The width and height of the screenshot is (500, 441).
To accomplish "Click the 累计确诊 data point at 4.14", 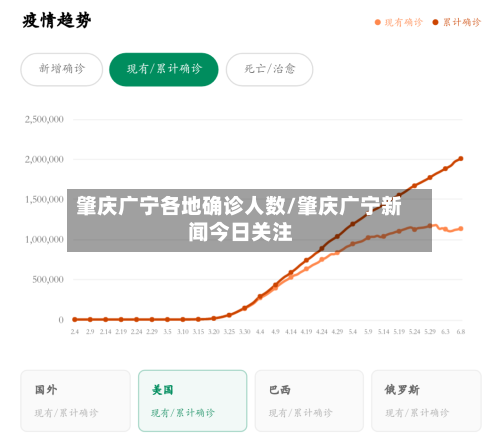I will click(x=291, y=273).
